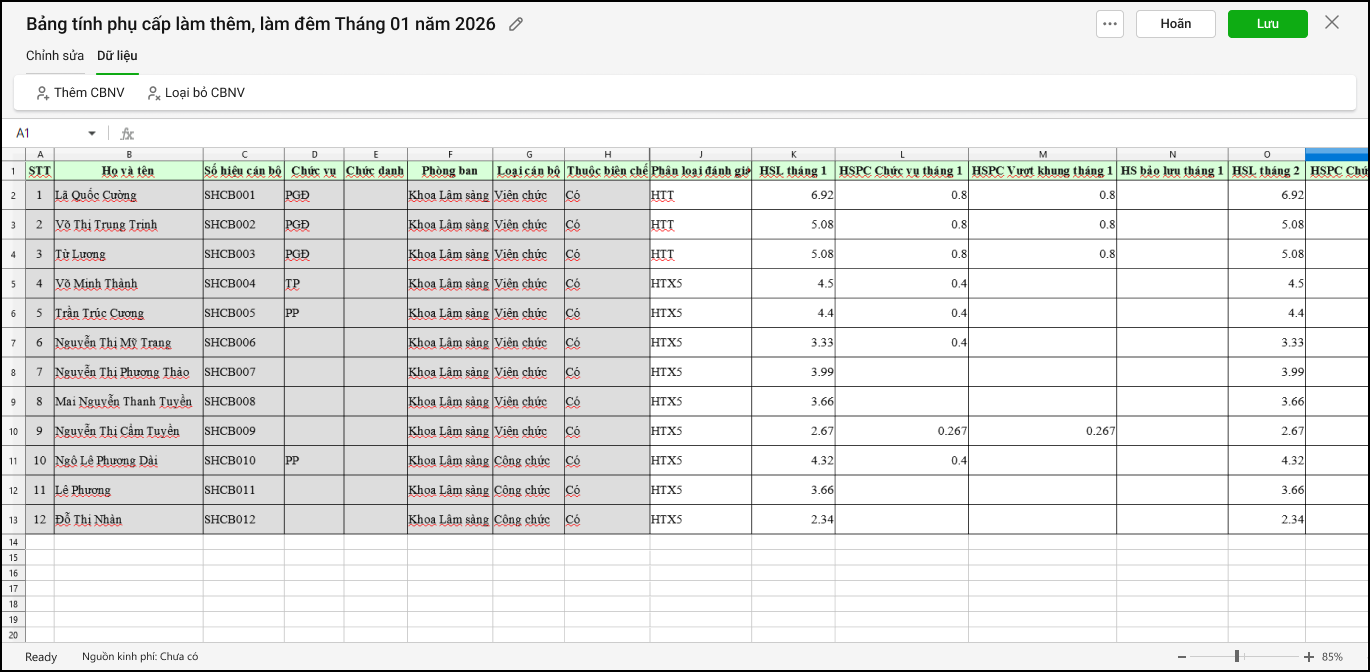Click into the formula bar input

pyautogui.click(x=700, y=133)
